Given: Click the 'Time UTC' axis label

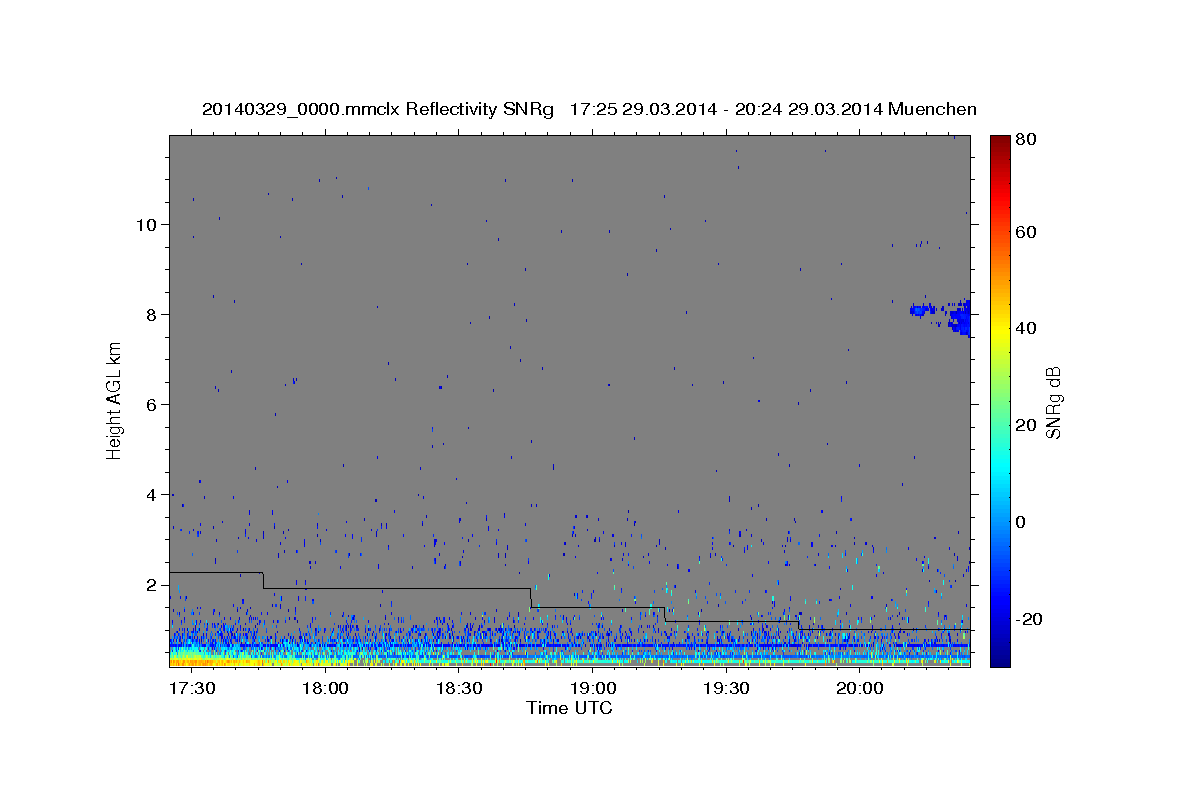Looking at the screenshot, I should [569, 708].
